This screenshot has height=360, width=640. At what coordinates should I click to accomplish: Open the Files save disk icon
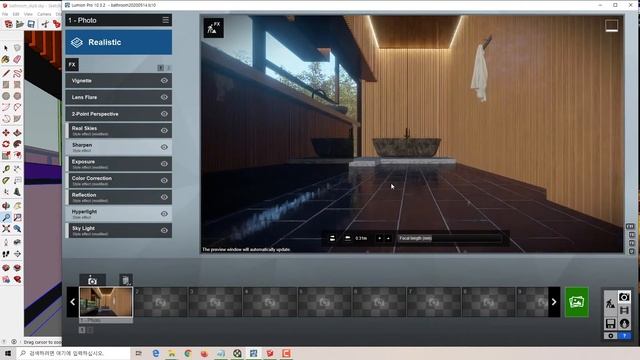611,324
